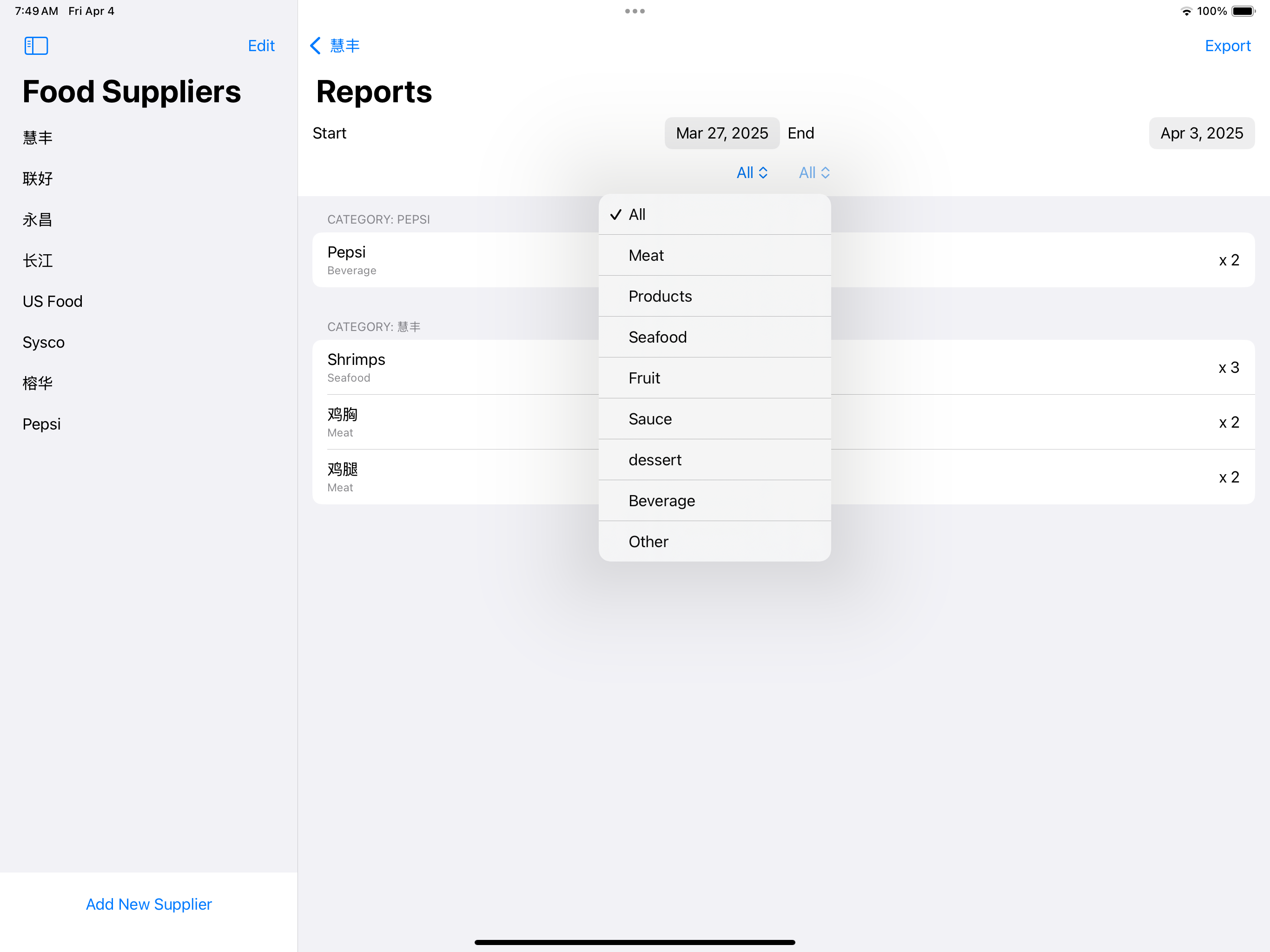The image size is (1270, 952).
Task: Select supplier 慧丰 in the sidebar
Action: pyautogui.click(x=149, y=138)
